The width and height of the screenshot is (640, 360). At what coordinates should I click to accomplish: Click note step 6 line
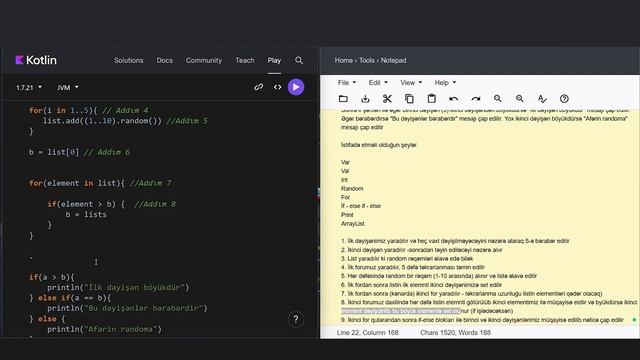coord(421,285)
